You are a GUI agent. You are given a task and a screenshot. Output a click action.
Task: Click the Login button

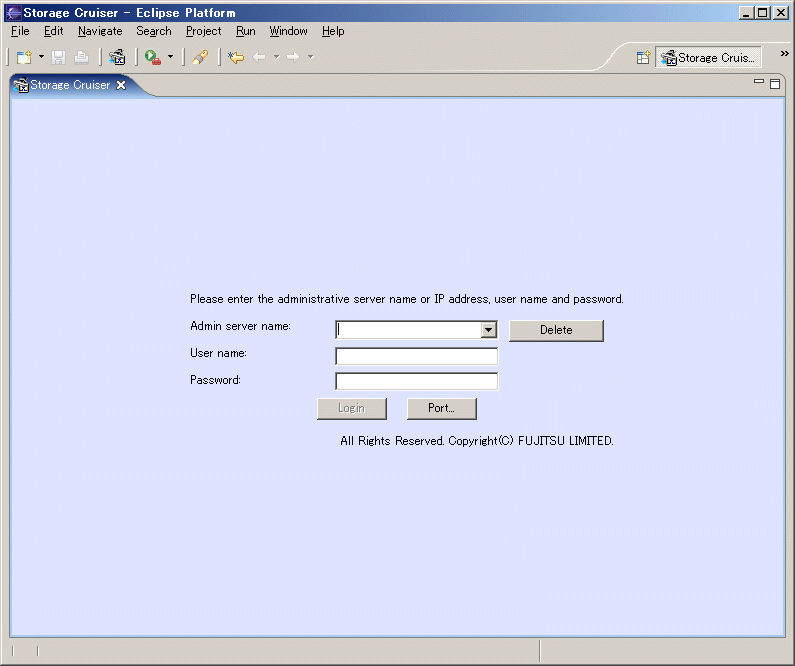(x=351, y=409)
